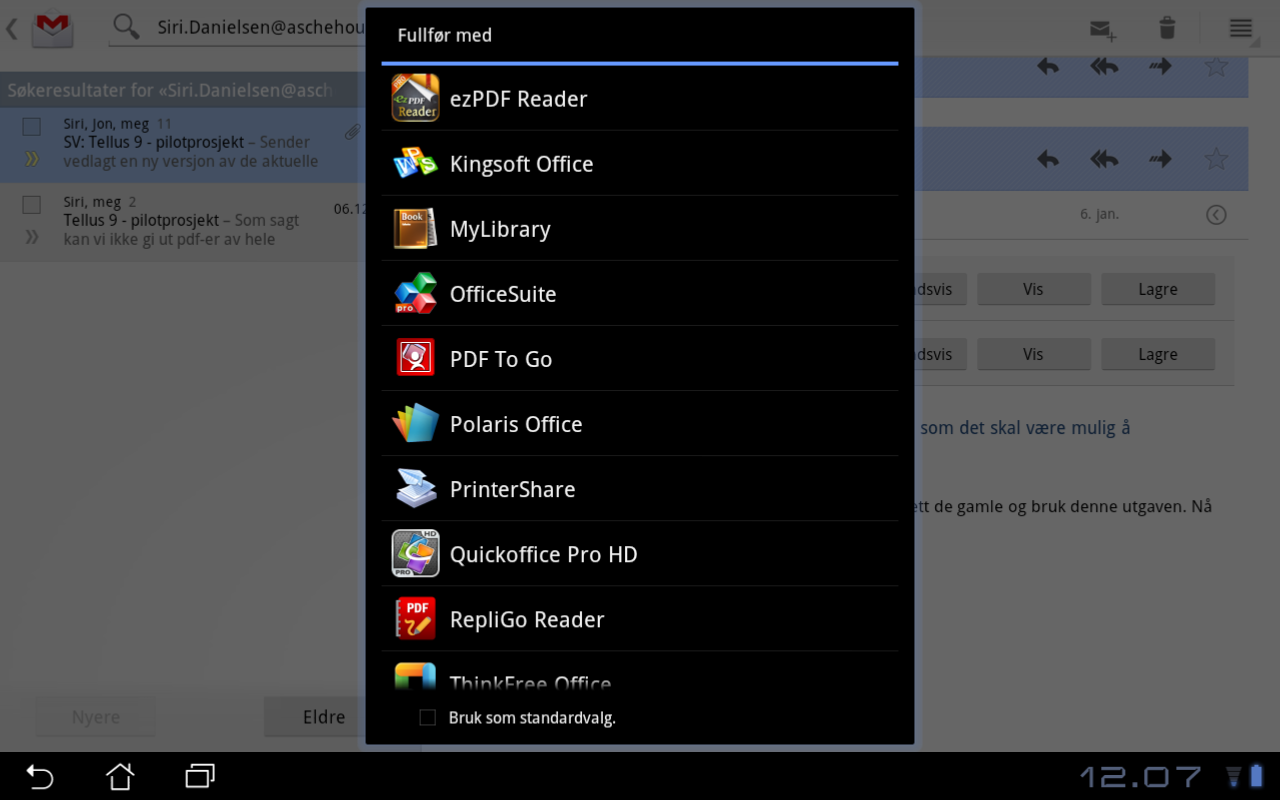Open the Tellus 9 - pilotprosjekt conversation

(182, 221)
